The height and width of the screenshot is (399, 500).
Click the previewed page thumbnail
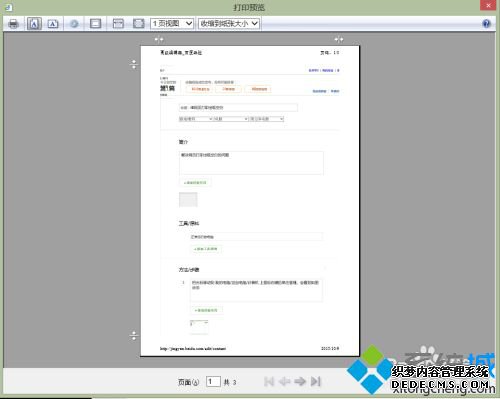click(250, 201)
